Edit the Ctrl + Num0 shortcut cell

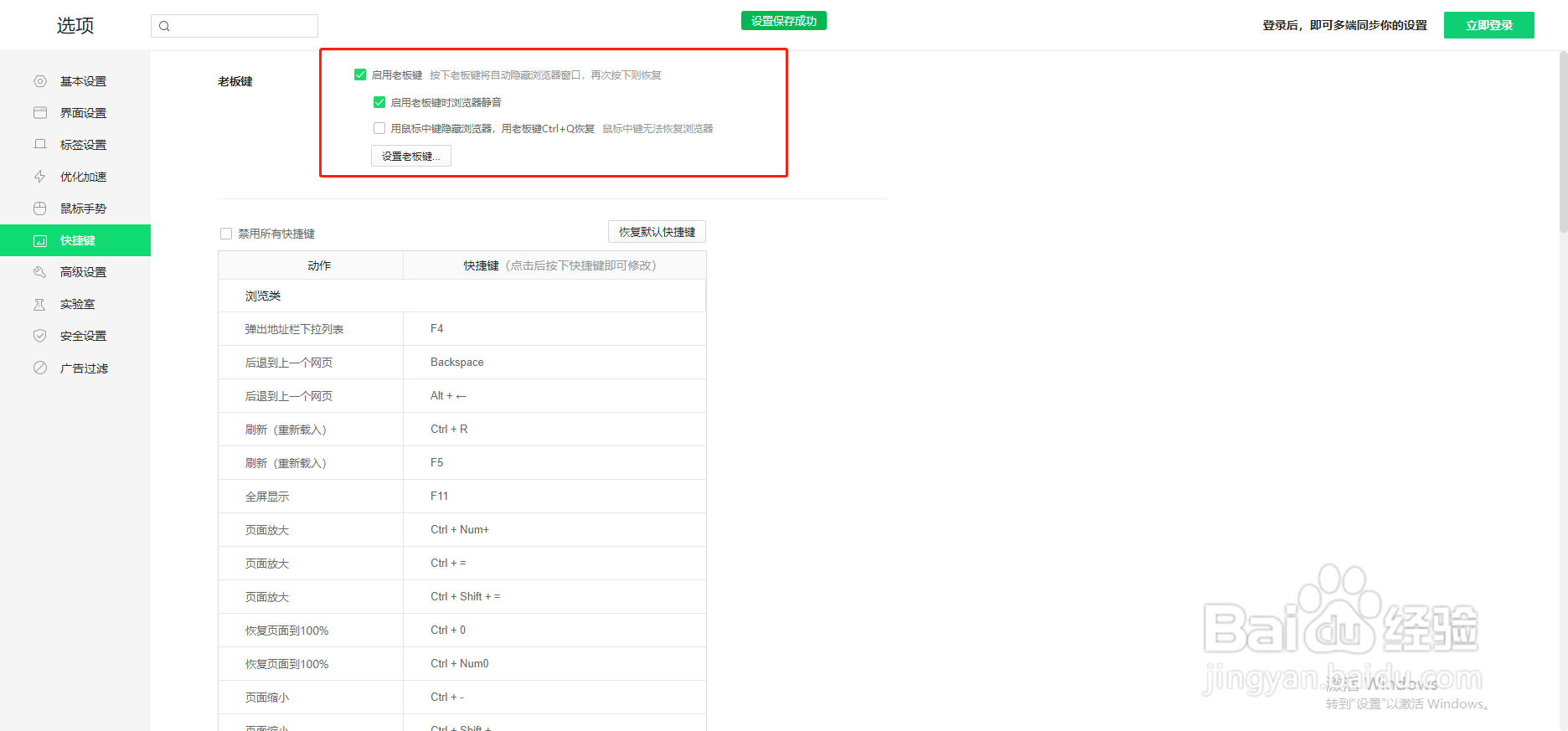pyautogui.click(x=554, y=663)
